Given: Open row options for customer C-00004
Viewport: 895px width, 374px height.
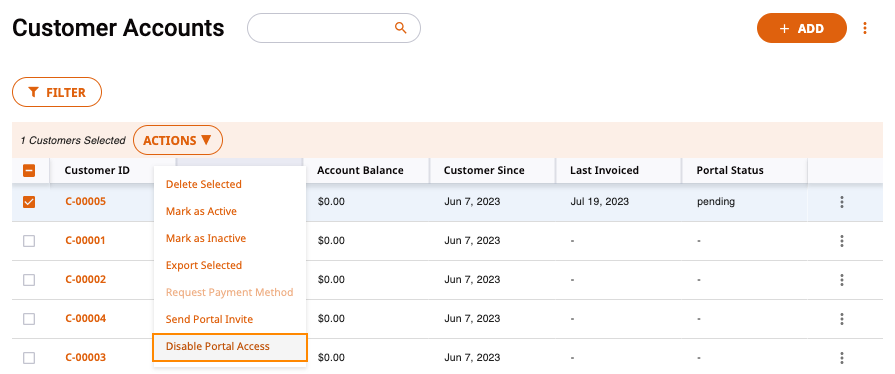Looking at the screenshot, I should click(x=841, y=319).
